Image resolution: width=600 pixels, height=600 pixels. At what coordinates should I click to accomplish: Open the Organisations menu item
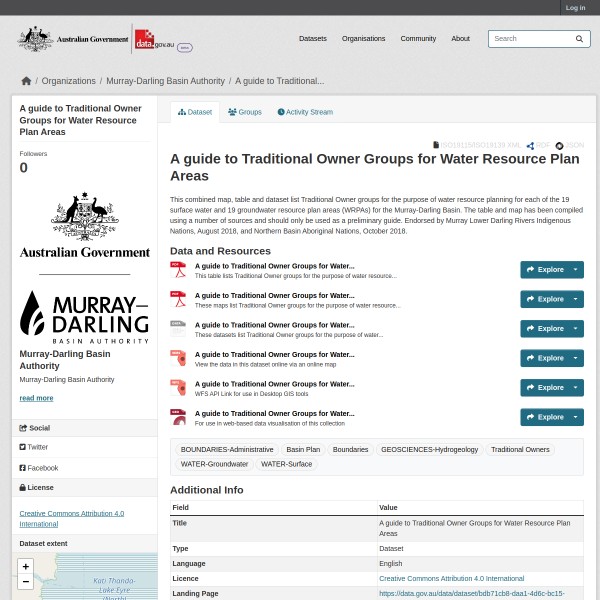click(363, 39)
